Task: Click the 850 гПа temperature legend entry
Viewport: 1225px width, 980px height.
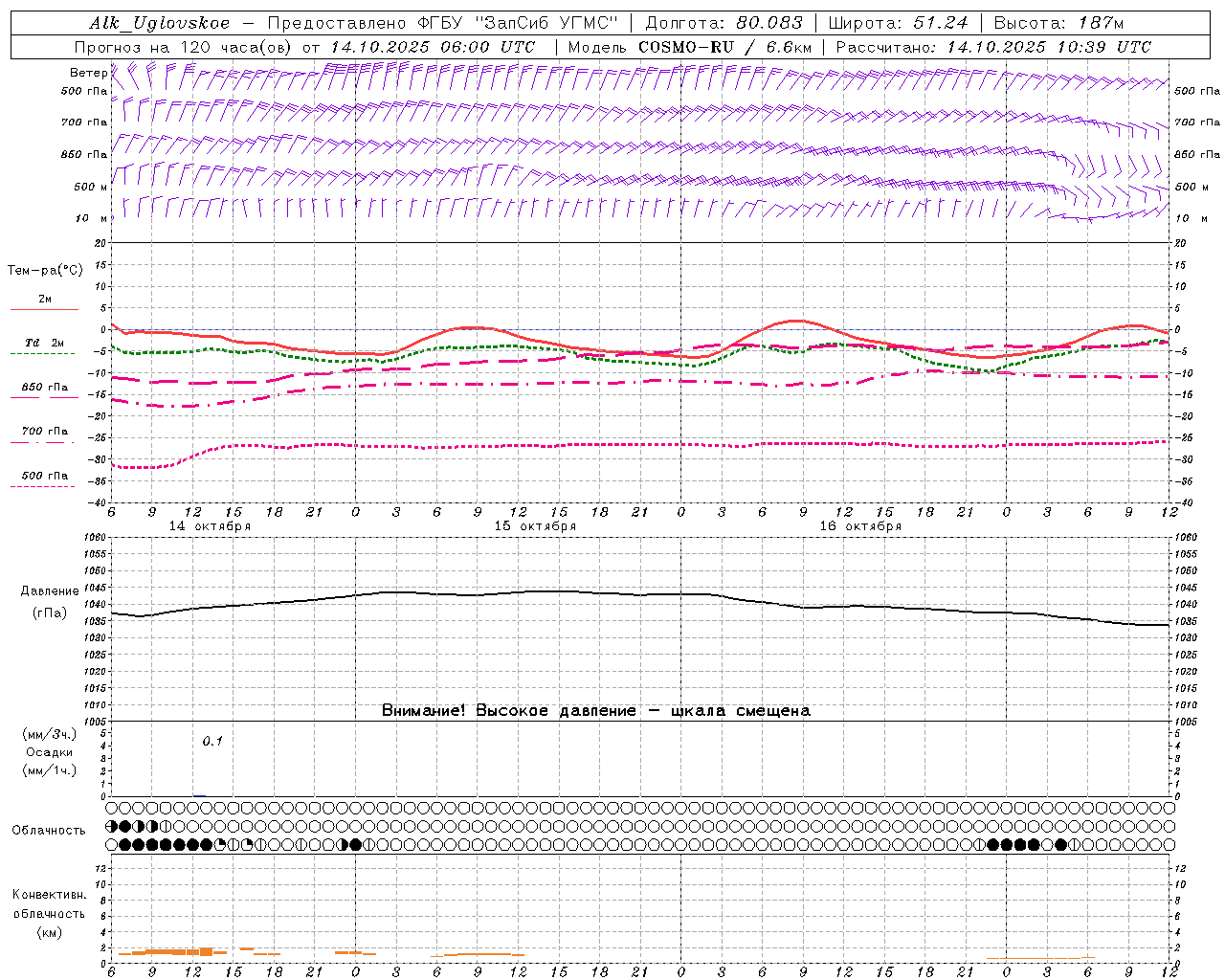Action: [x=45, y=388]
